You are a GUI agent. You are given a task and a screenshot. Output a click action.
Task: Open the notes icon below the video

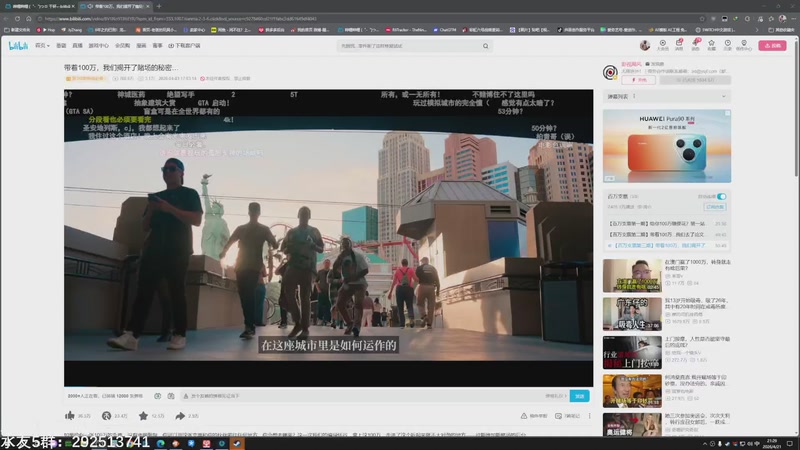[558, 416]
